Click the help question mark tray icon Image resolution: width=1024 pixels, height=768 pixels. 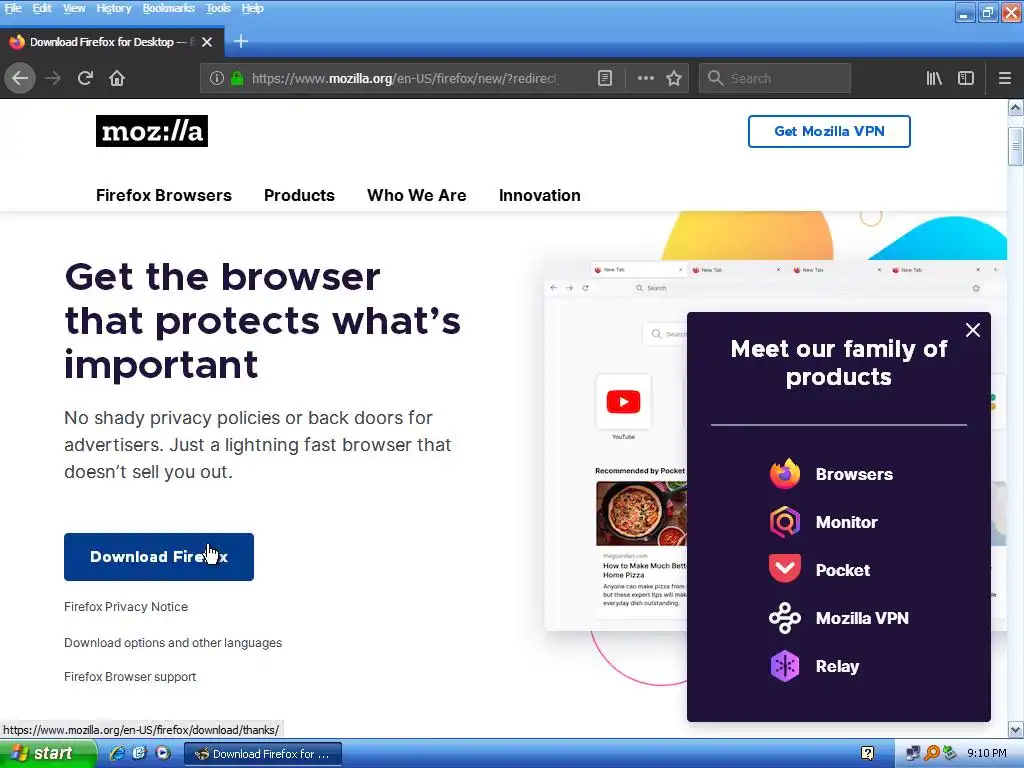(868, 753)
